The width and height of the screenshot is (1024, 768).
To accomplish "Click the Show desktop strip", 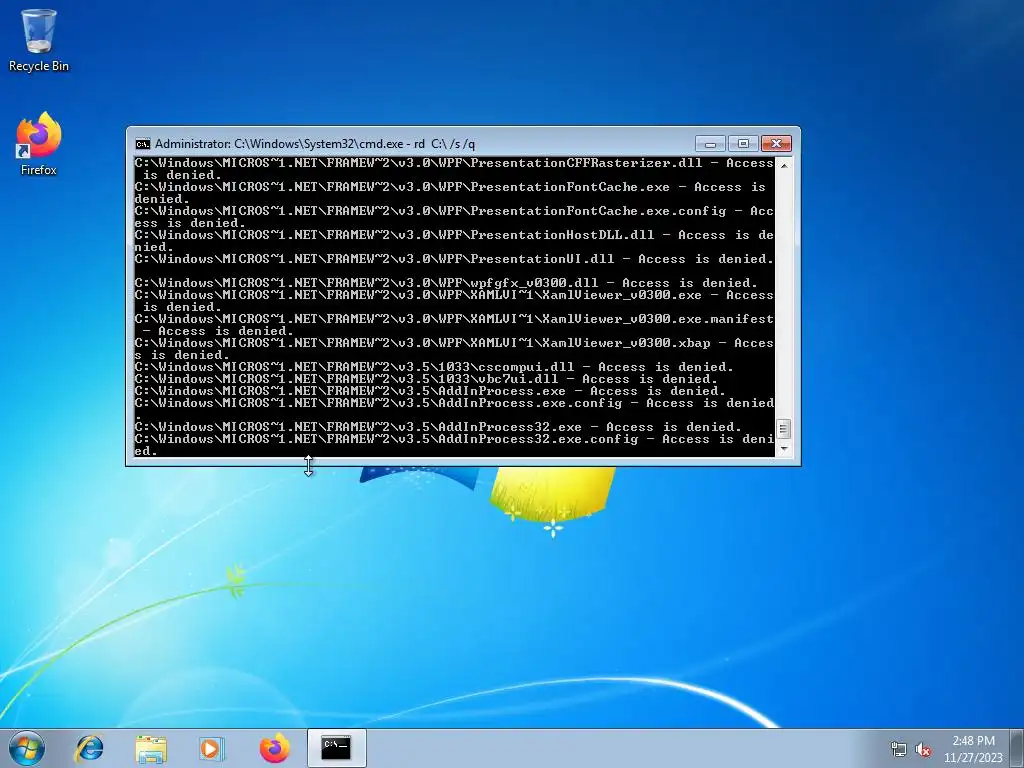I will pyautogui.click(x=1017, y=748).
